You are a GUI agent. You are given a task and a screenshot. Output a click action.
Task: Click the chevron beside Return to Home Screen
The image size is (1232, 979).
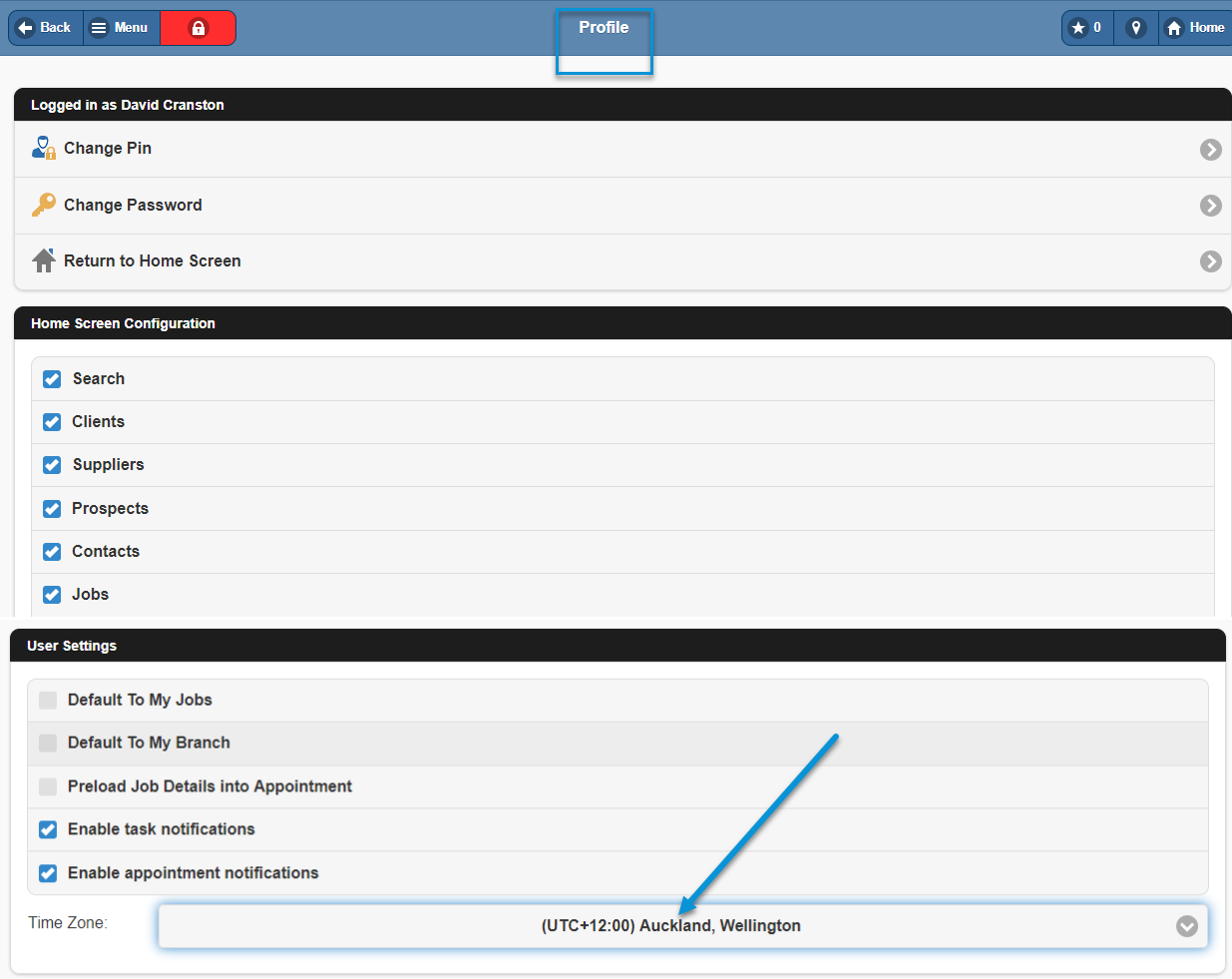tap(1211, 261)
